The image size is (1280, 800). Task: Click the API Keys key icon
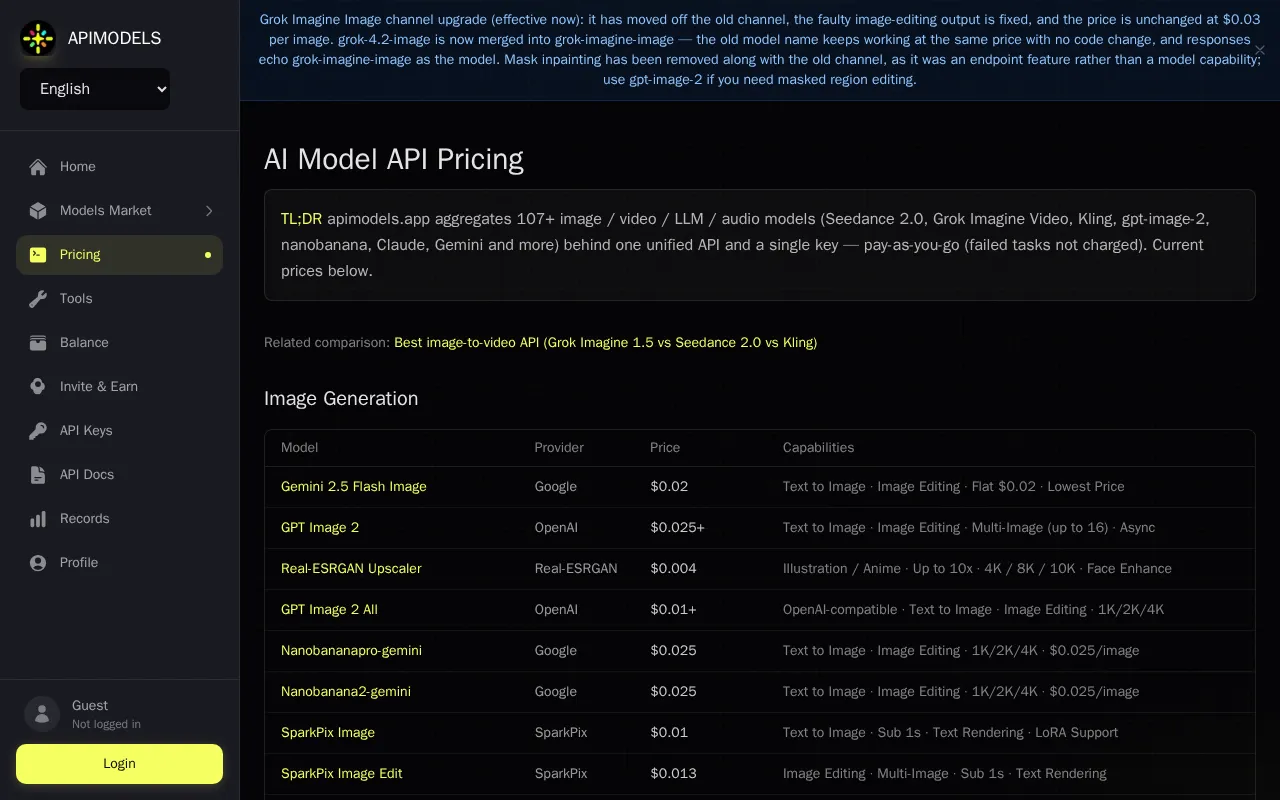38,431
